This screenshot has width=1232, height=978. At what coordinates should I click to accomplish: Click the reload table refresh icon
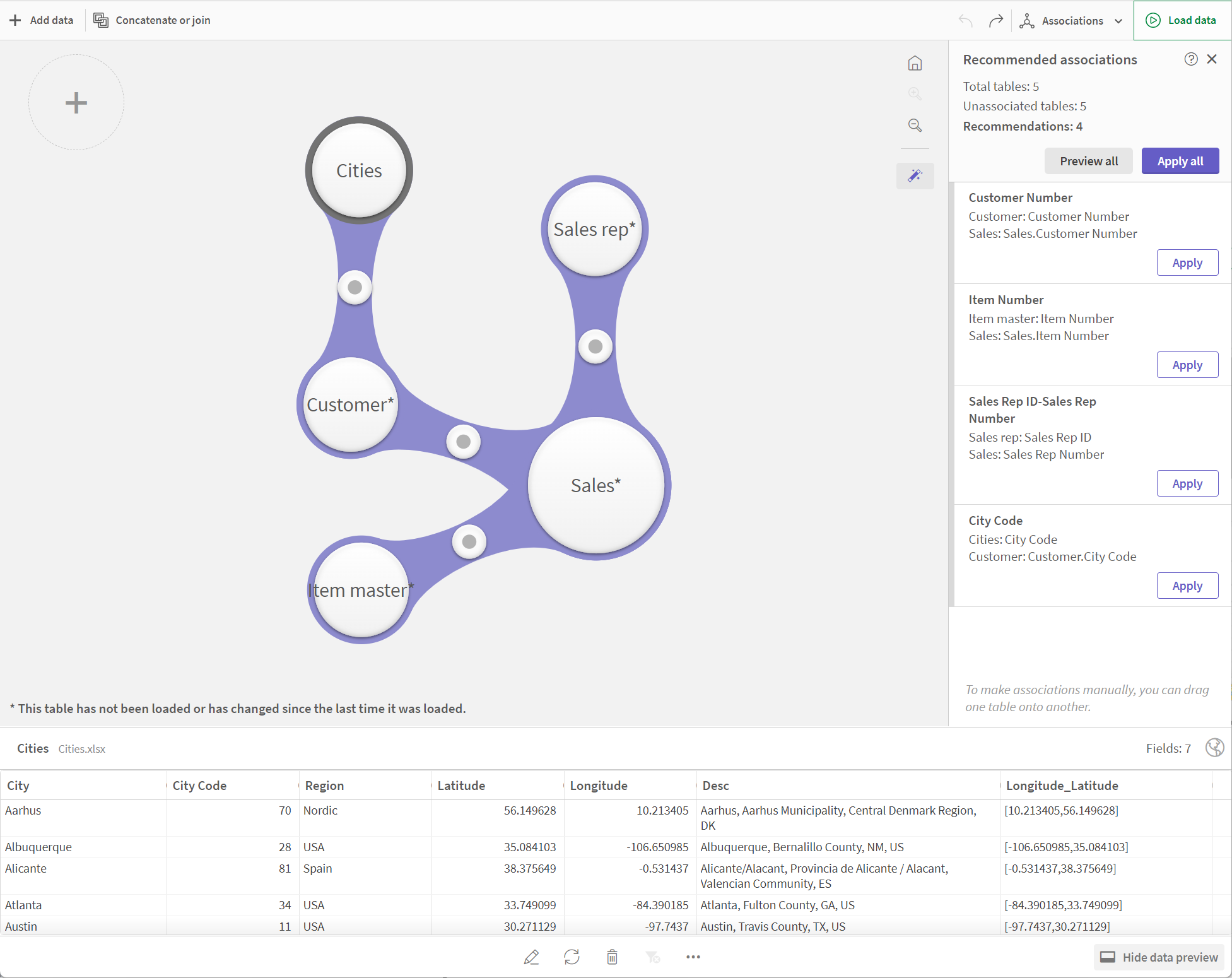pos(572,957)
